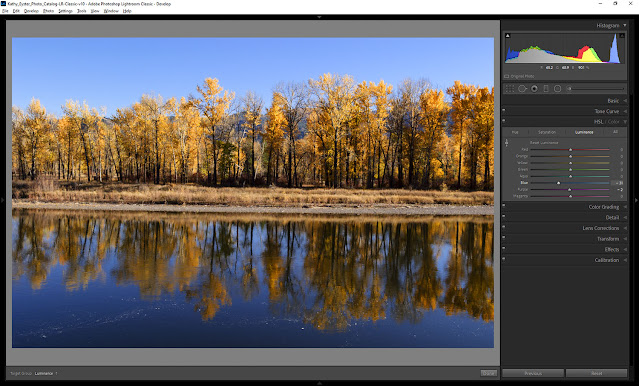Expand the Color Grading panel
The image size is (639, 386).
(x=625, y=207)
